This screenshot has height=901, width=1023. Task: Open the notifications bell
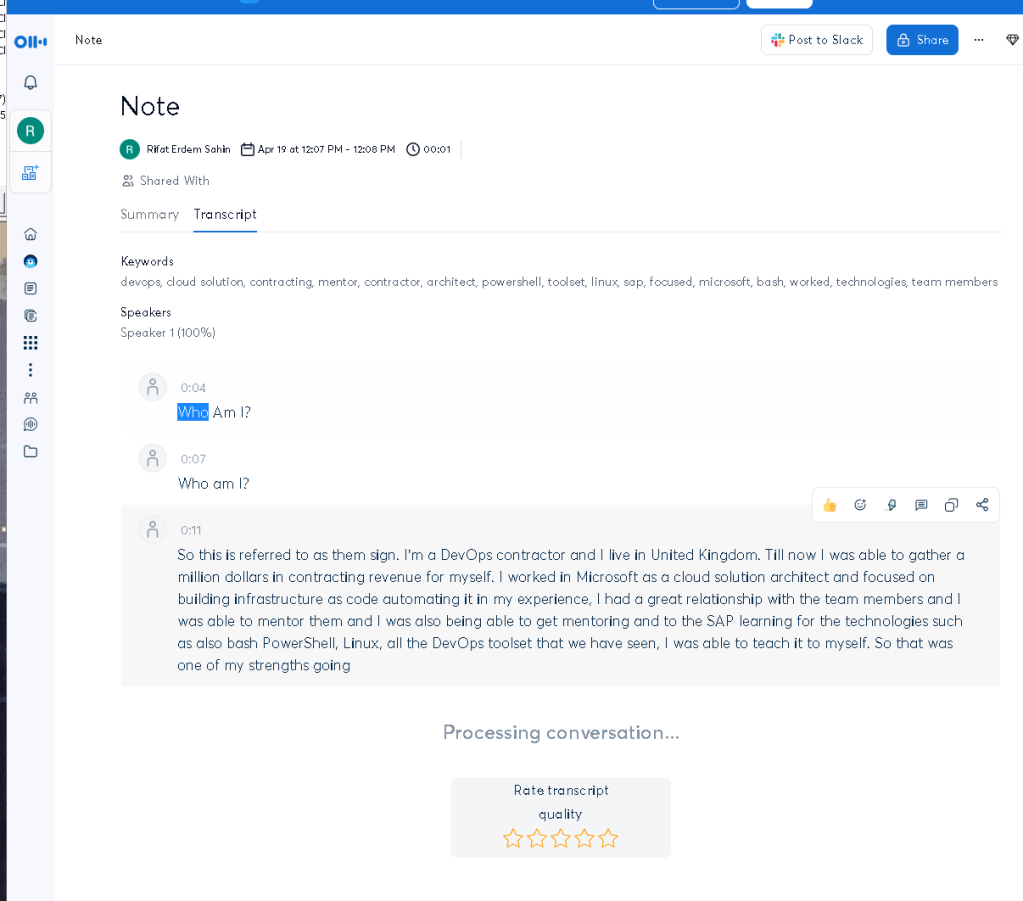point(31,83)
